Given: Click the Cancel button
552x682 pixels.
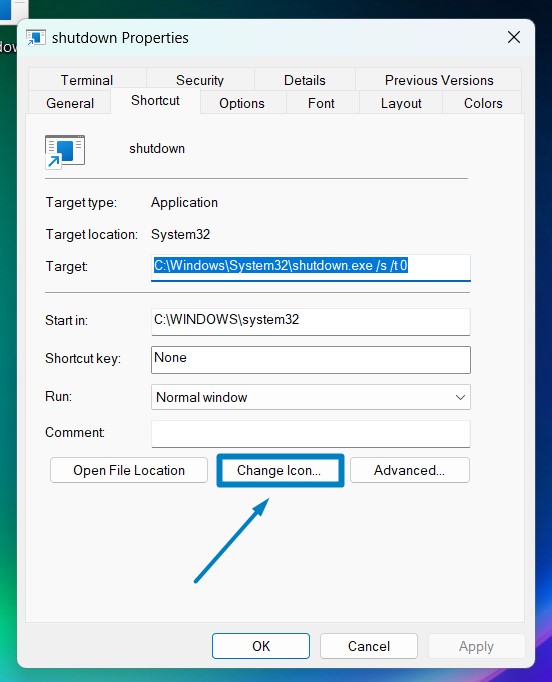Looking at the screenshot, I should pos(369,646).
